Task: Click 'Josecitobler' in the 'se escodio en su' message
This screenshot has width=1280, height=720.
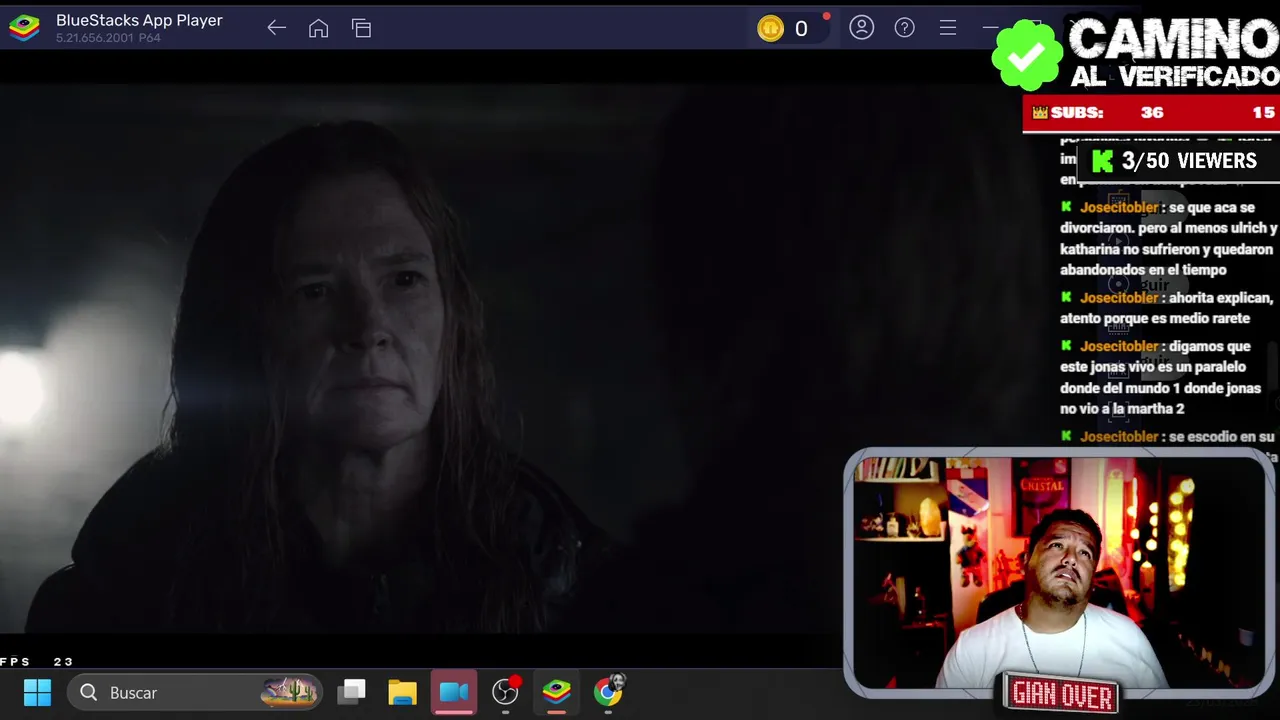Action: pyautogui.click(x=1119, y=437)
